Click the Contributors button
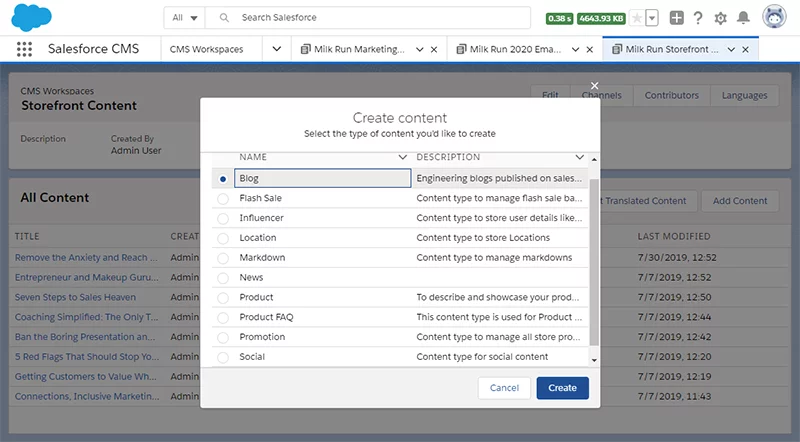This screenshot has width=800, height=442. [x=671, y=95]
